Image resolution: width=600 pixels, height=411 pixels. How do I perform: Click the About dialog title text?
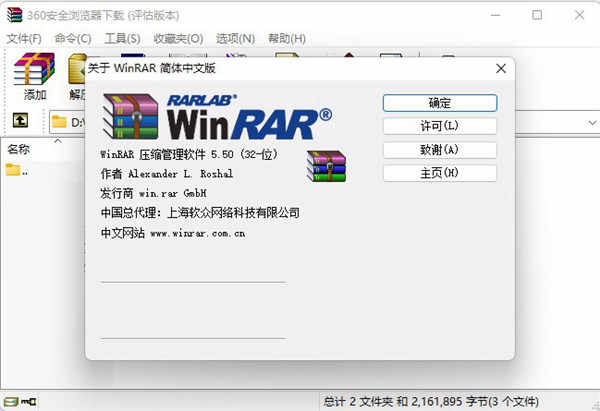pos(152,68)
